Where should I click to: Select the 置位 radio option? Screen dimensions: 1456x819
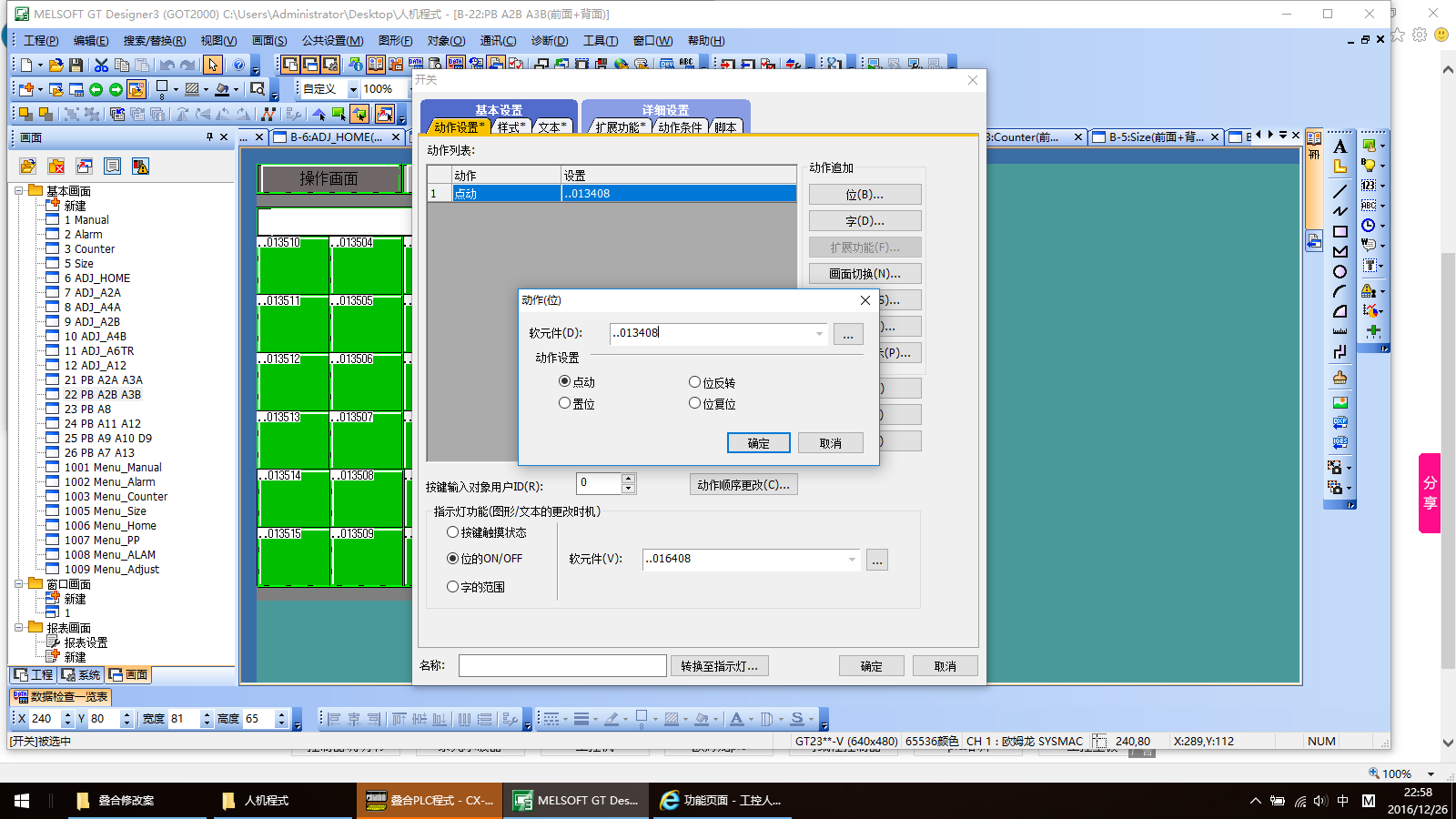(x=565, y=403)
